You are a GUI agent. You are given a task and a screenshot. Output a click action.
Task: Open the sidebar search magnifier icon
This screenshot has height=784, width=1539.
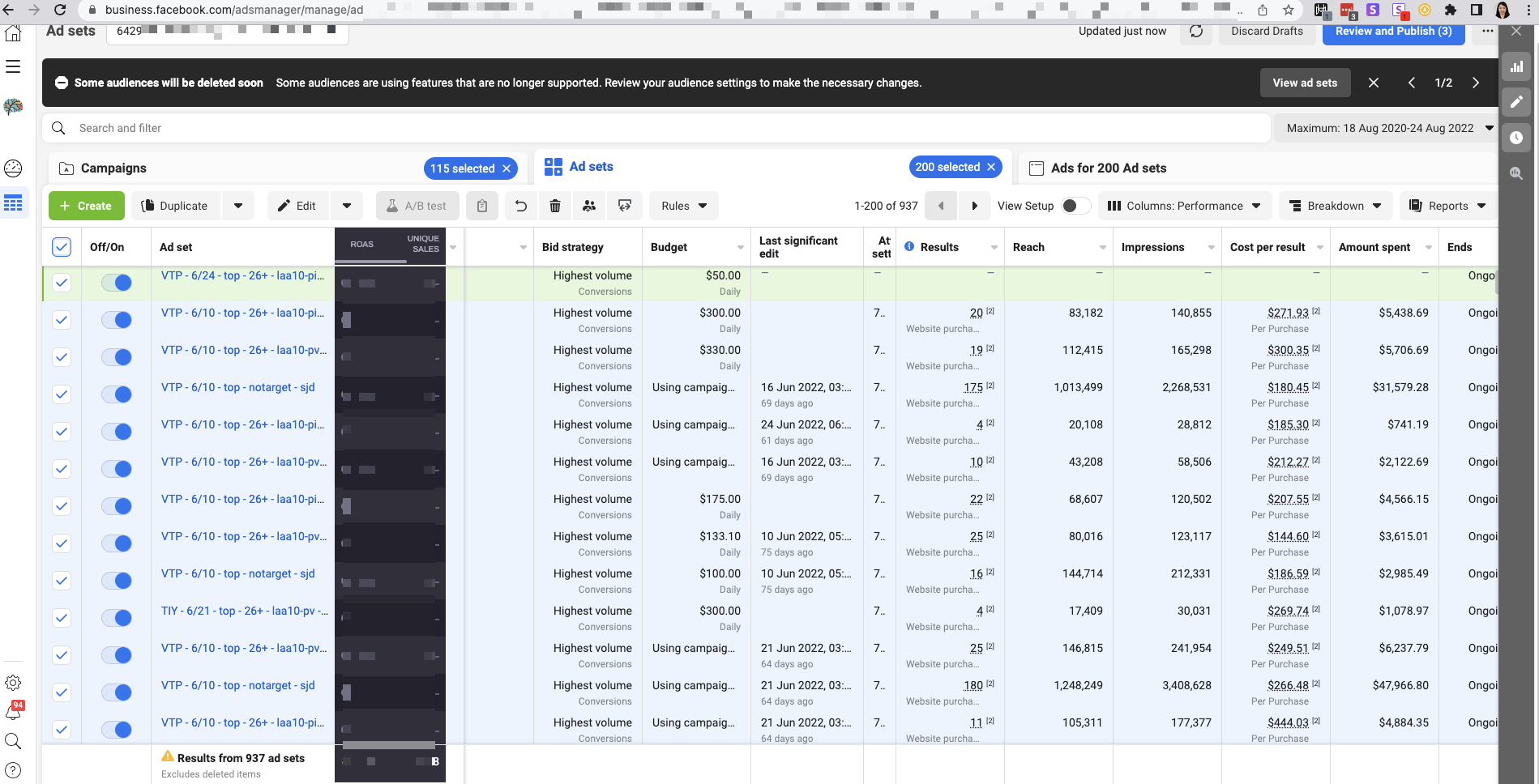coord(13,741)
